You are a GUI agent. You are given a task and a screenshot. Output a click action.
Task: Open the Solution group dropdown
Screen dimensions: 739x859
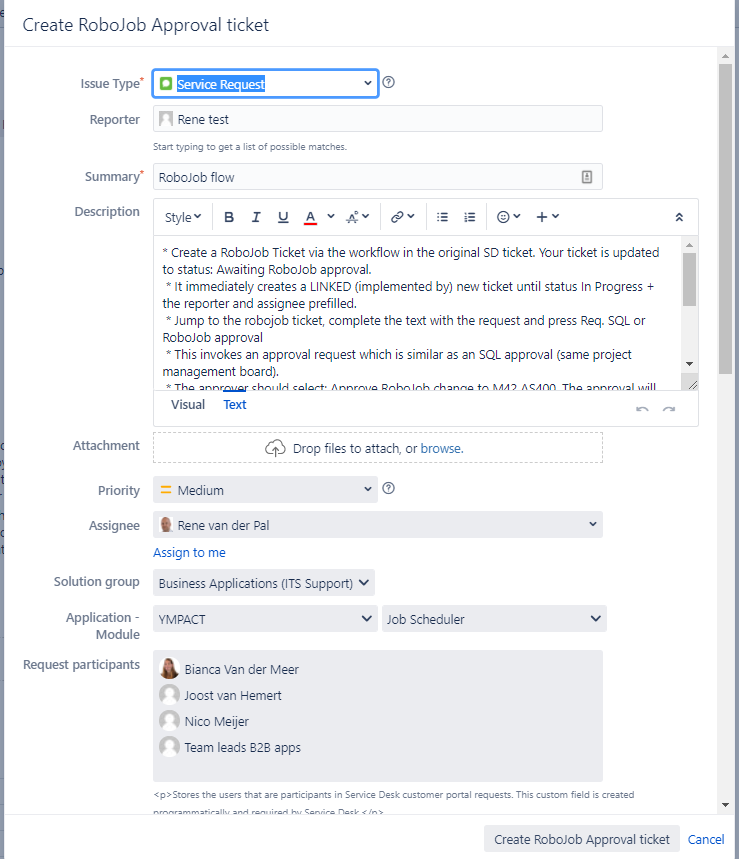click(x=264, y=583)
